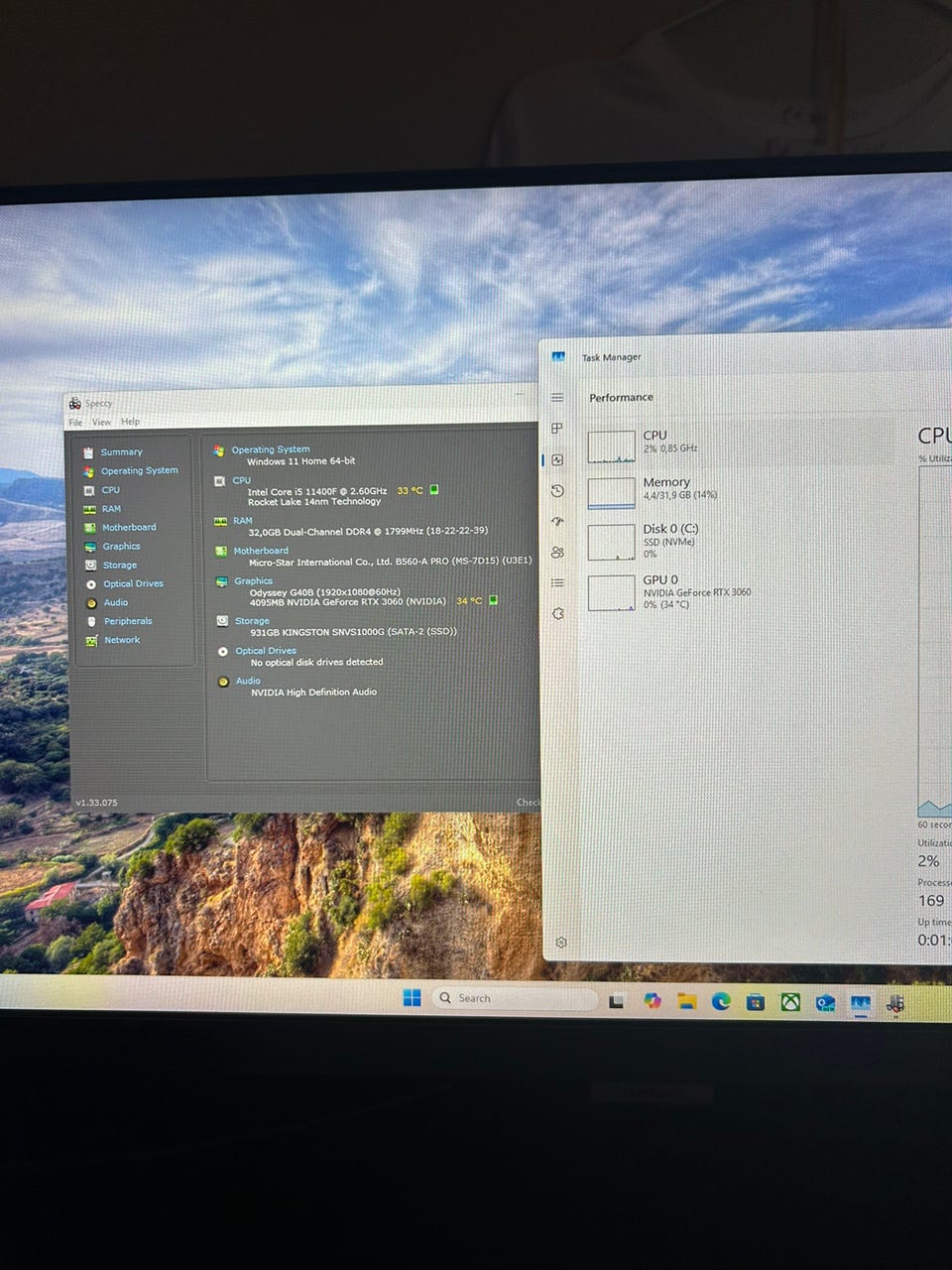The width and height of the screenshot is (952, 1270).
Task: Open the Services icon in Task Manager
Action: [557, 614]
